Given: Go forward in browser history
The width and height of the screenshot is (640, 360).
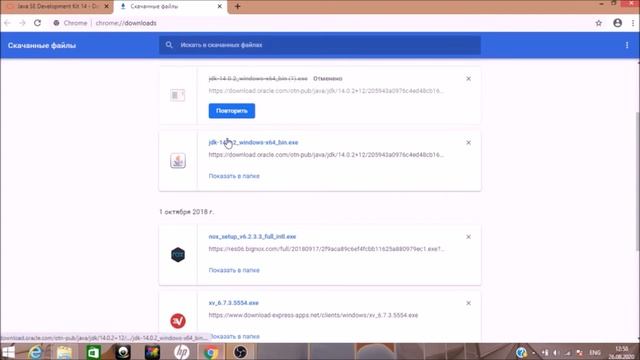Looking at the screenshot, I should (x=22, y=23).
